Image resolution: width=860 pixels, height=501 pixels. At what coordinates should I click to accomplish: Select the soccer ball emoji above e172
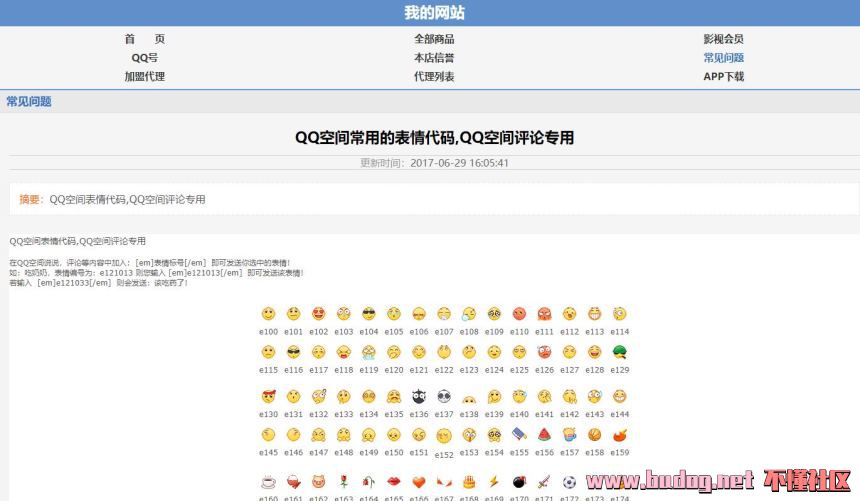569,482
